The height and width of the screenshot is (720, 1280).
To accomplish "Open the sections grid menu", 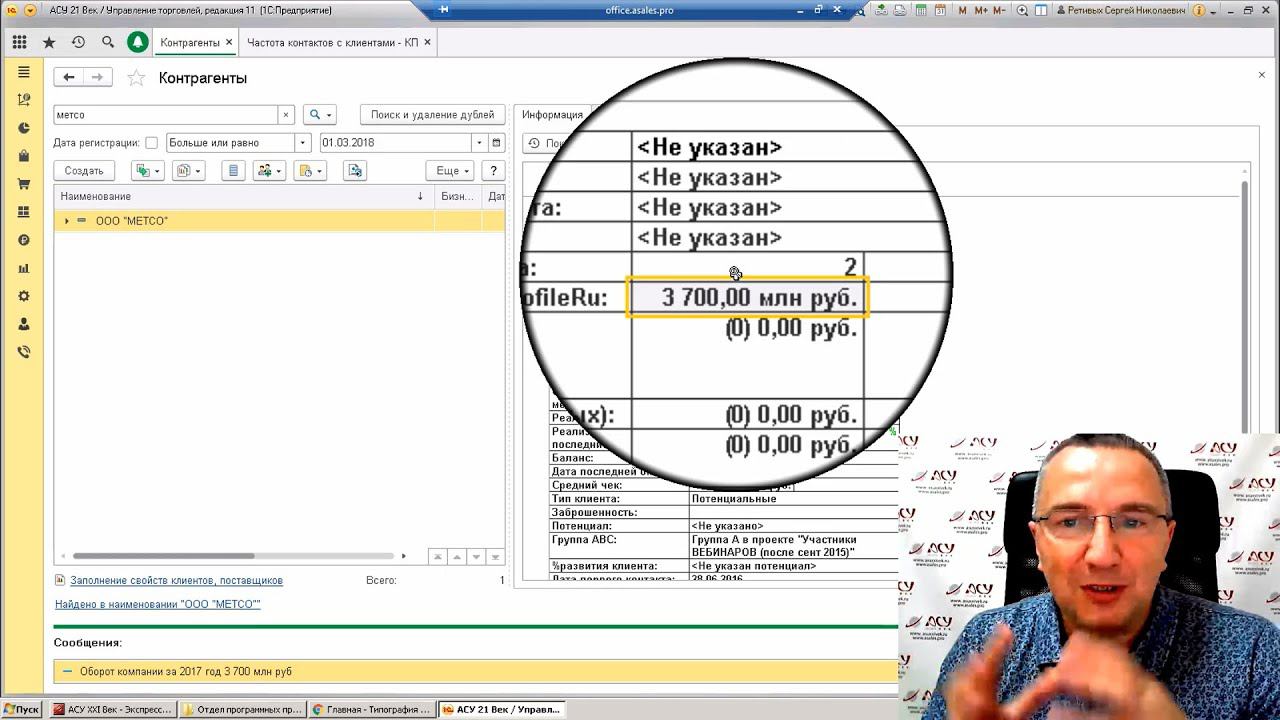I will point(20,43).
